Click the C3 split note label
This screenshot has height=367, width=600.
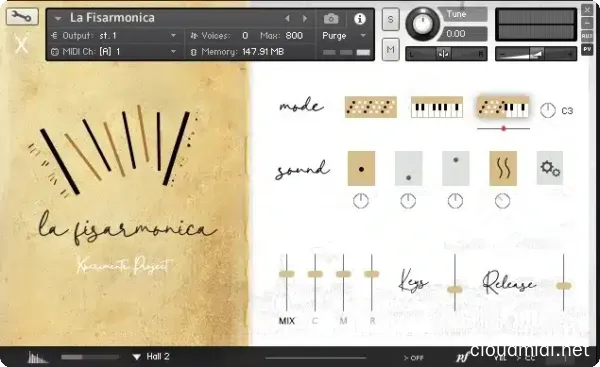(567, 111)
